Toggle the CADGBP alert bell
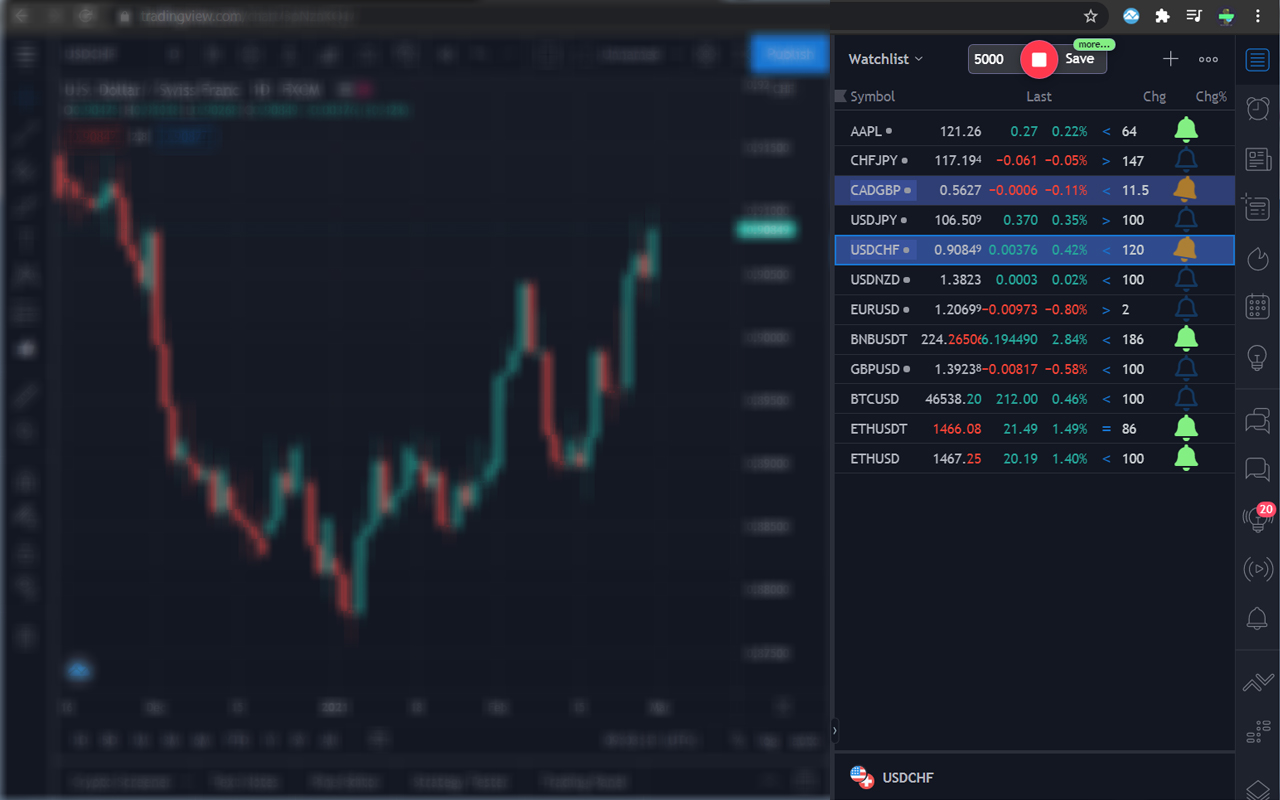1280x800 pixels. [1186, 189]
